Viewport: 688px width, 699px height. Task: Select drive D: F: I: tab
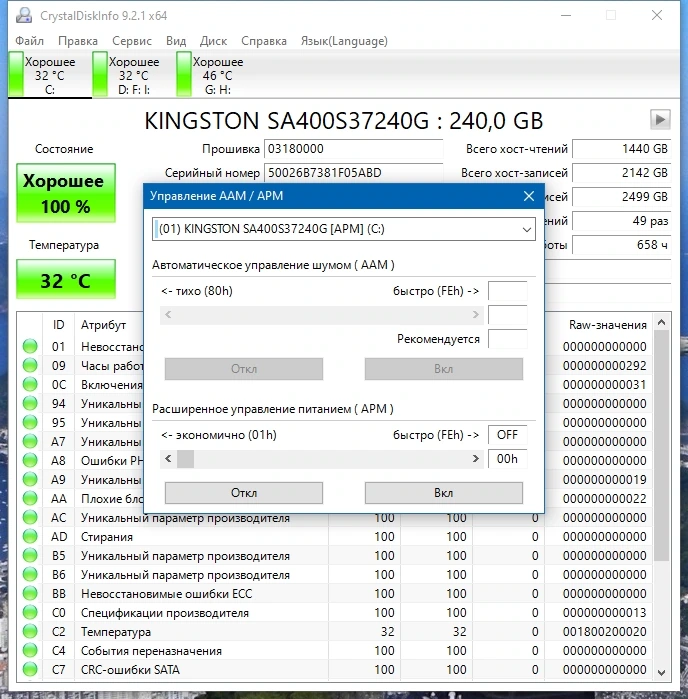[133, 75]
